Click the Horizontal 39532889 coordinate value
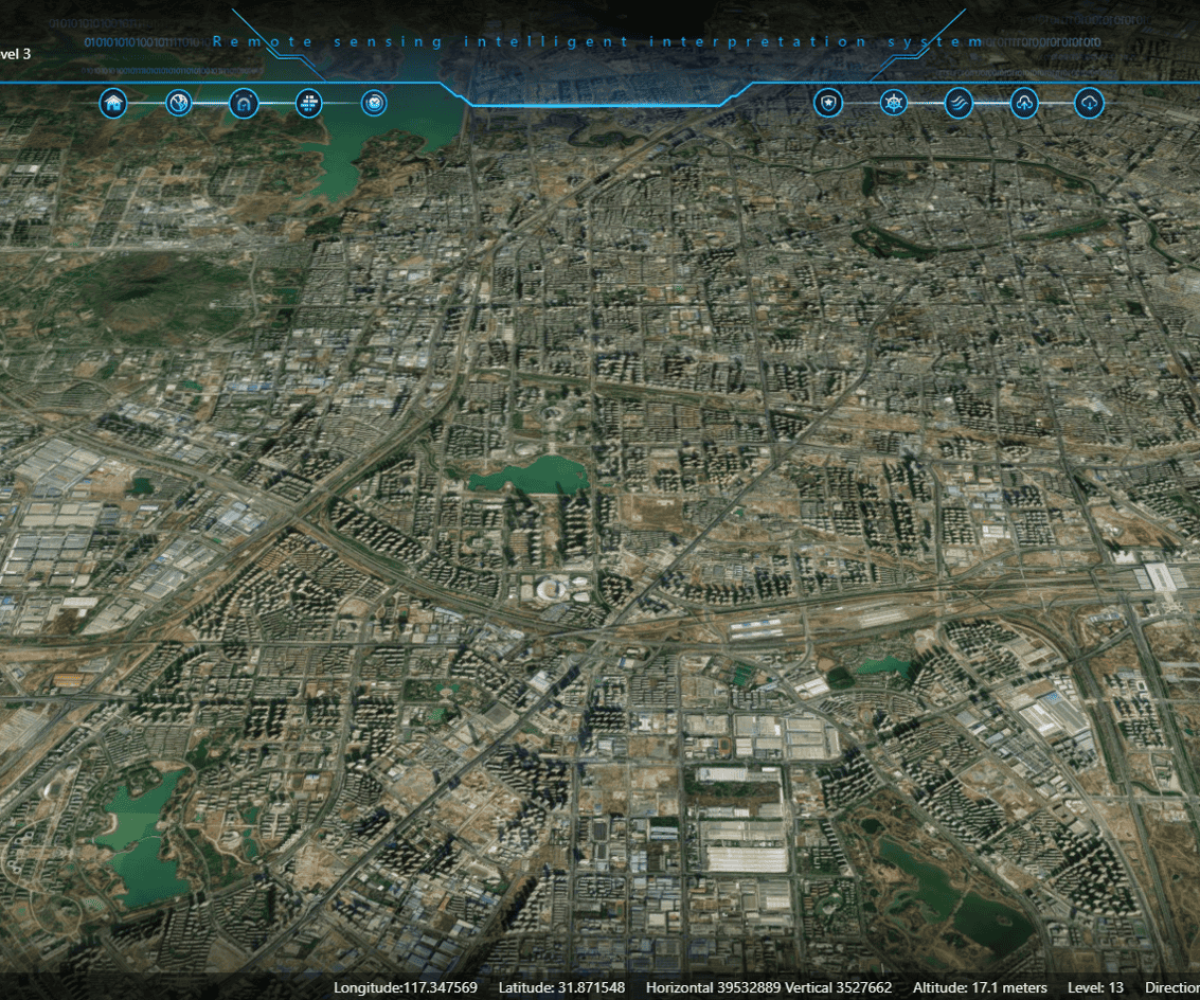1200x1000 pixels. (x=713, y=988)
